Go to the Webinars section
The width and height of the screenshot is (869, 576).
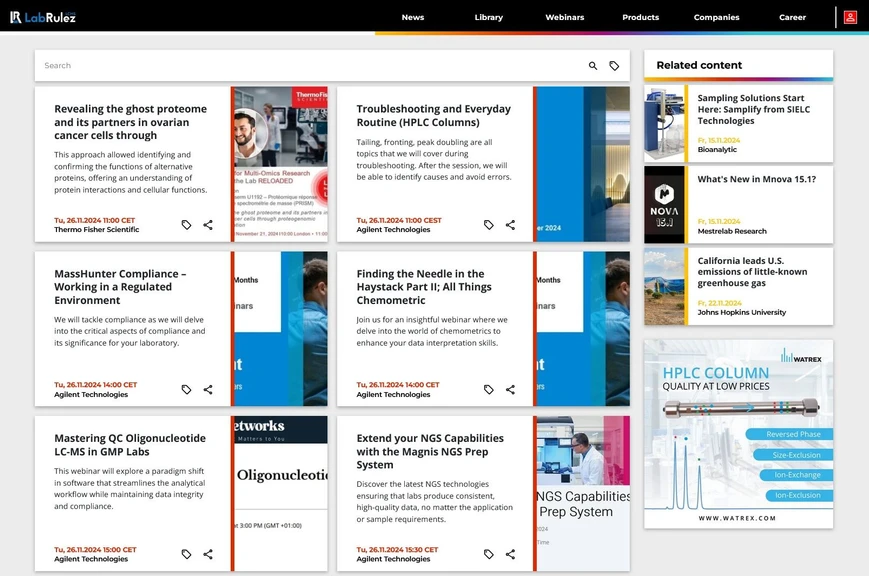(565, 17)
